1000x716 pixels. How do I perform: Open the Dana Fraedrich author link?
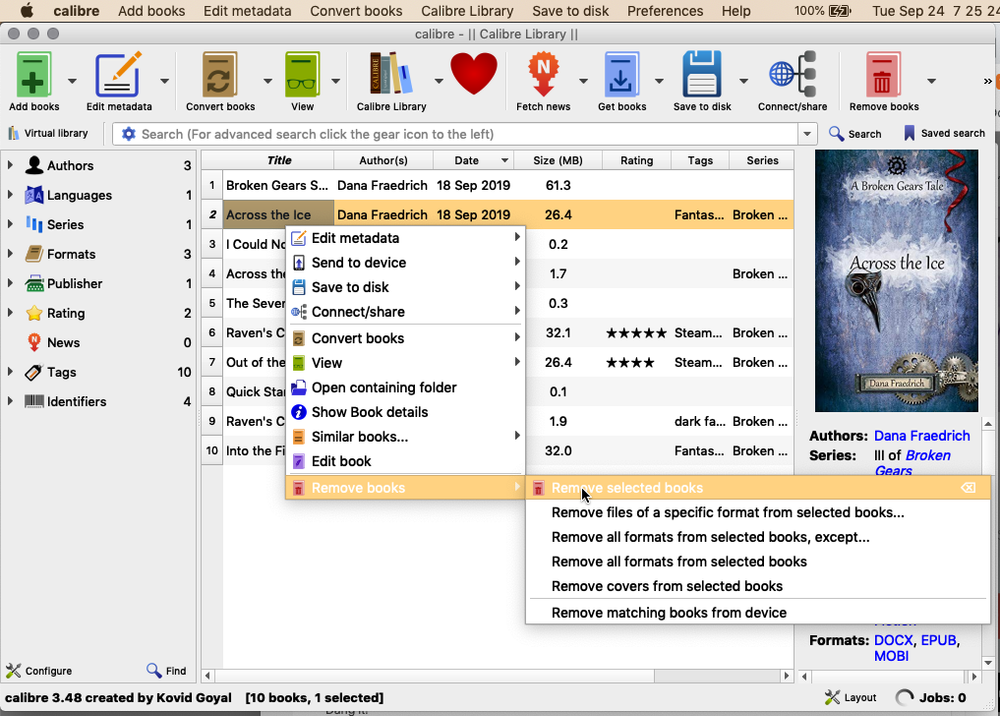(x=922, y=435)
